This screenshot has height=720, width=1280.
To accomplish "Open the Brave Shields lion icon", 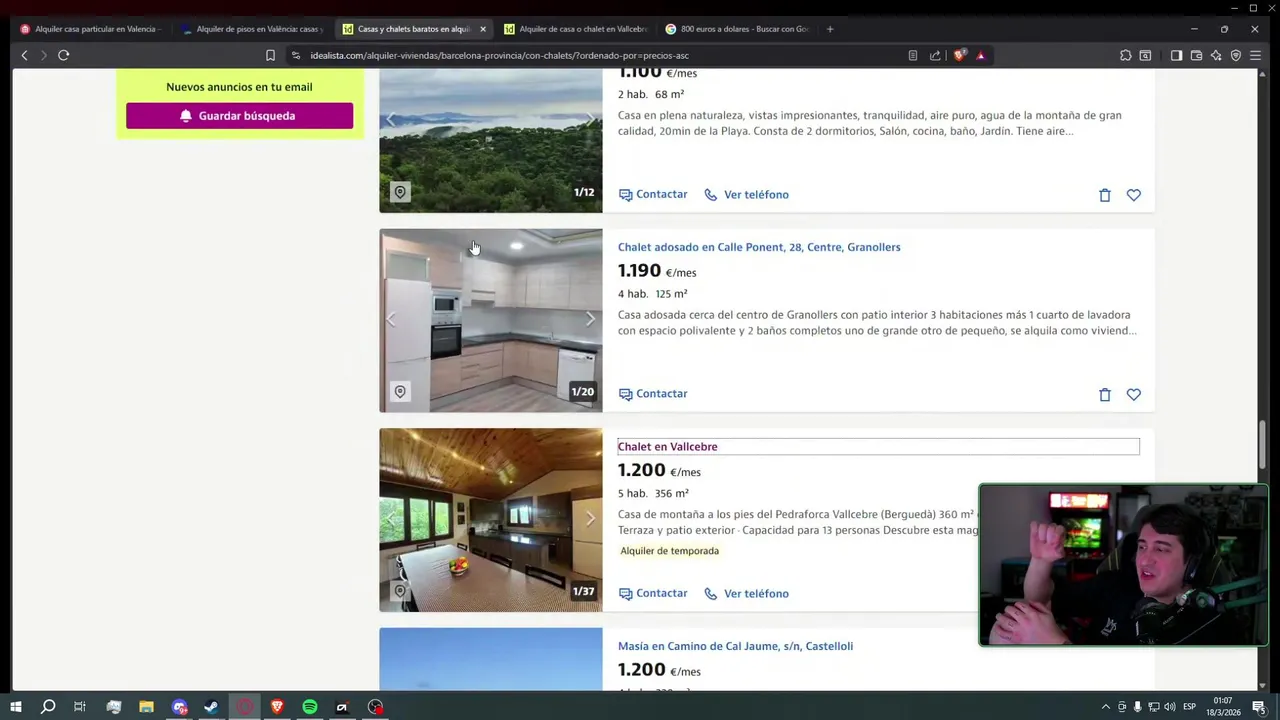I will pos(959,55).
